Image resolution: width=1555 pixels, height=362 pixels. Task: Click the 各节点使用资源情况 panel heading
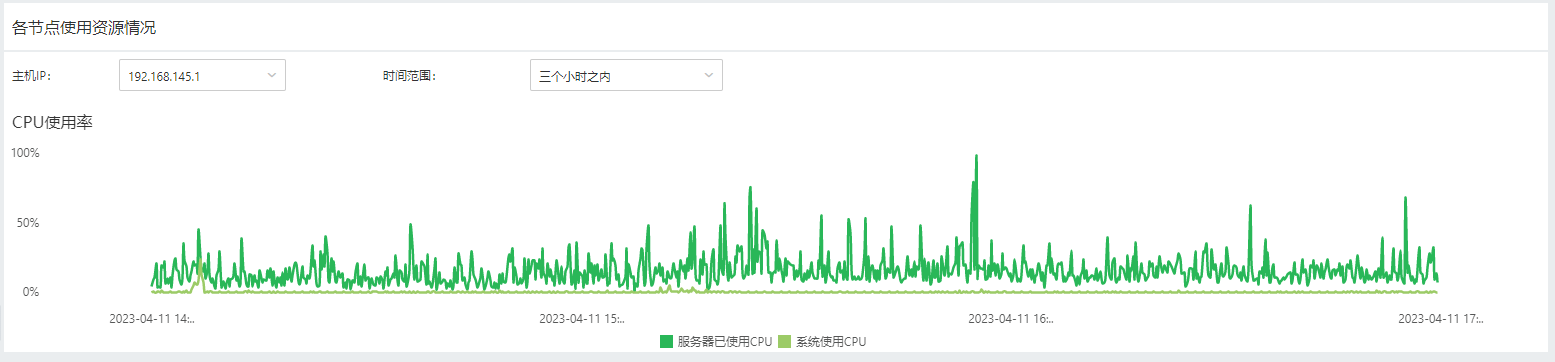tap(84, 28)
